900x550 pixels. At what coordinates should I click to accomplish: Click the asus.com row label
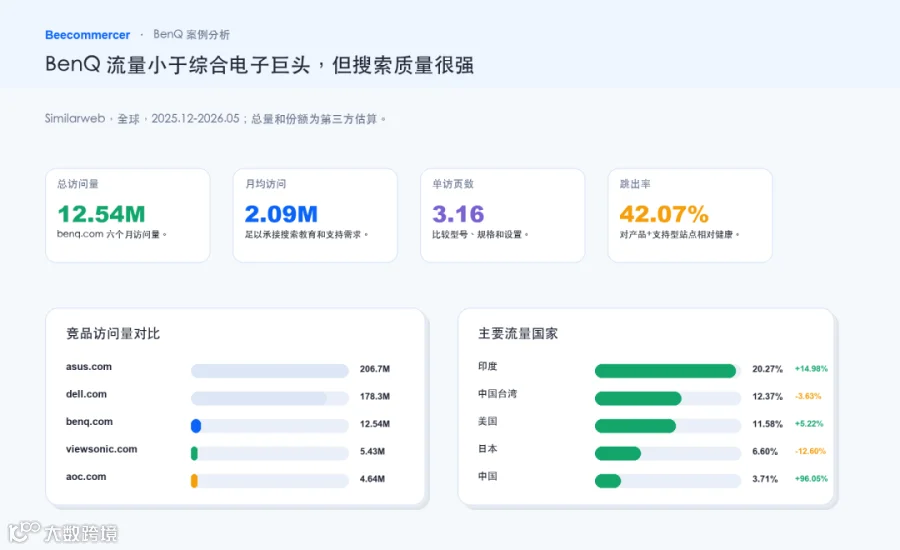click(89, 367)
